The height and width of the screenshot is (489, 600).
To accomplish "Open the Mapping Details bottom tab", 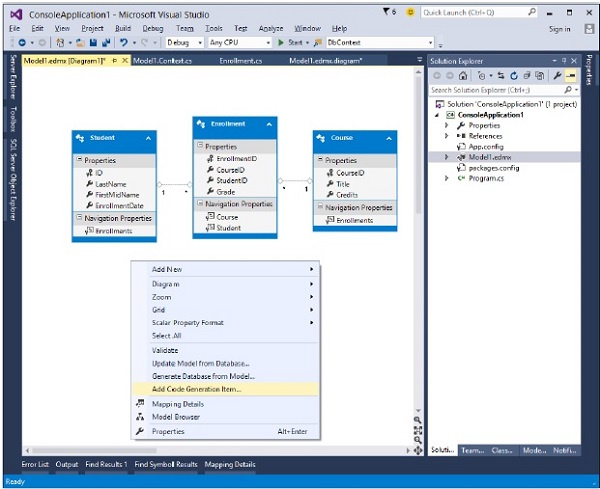I will 230,464.
